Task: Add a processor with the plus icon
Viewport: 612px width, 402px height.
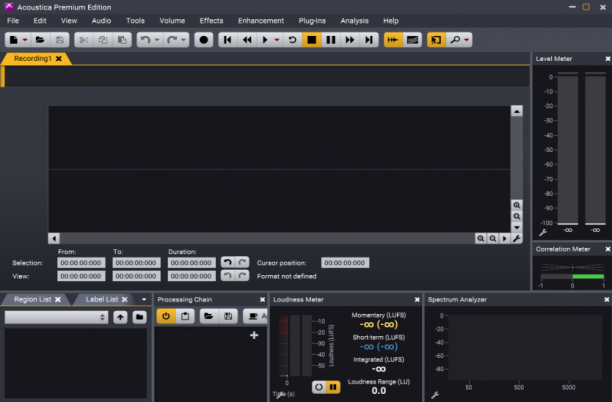Action: 254,335
